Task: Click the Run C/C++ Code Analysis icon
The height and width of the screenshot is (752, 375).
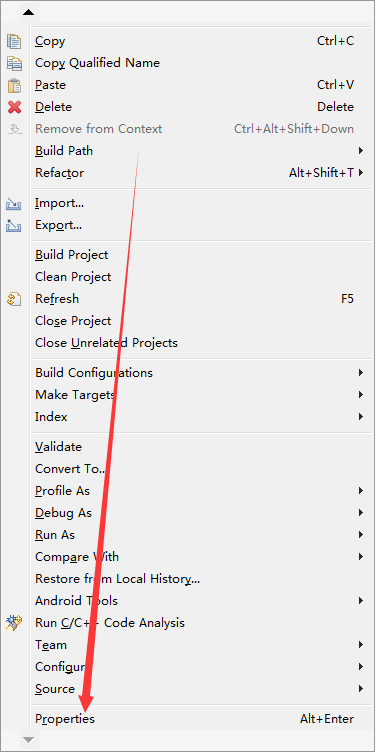Action: pyautogui.click(x=14, y=623)
